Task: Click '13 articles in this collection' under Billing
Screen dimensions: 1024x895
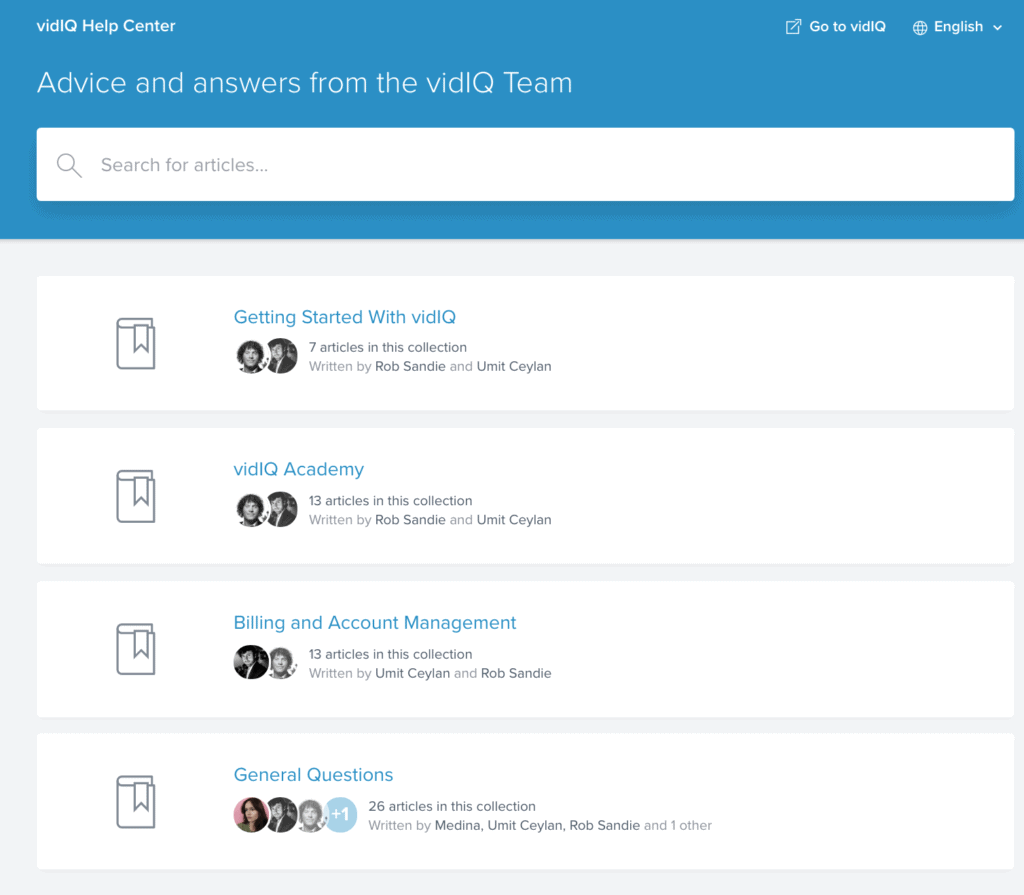Action: tap(391, 655)
